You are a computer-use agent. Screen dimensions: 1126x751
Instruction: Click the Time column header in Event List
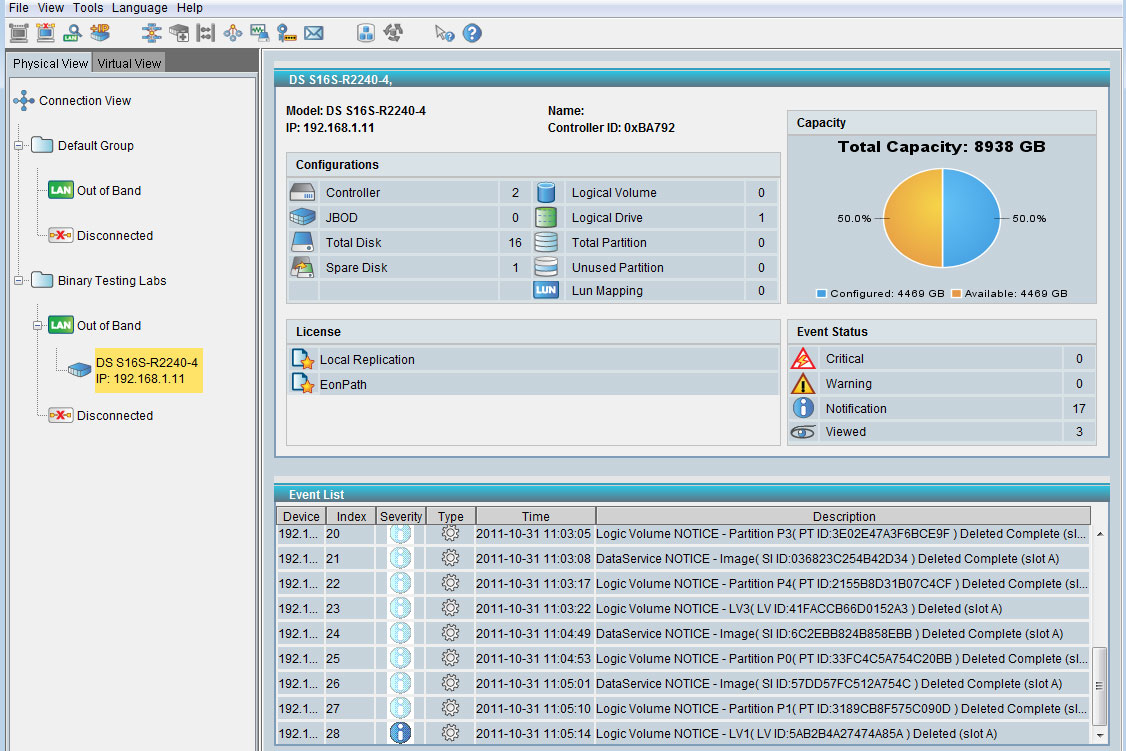pyautogui.click(x=535, y=516)
